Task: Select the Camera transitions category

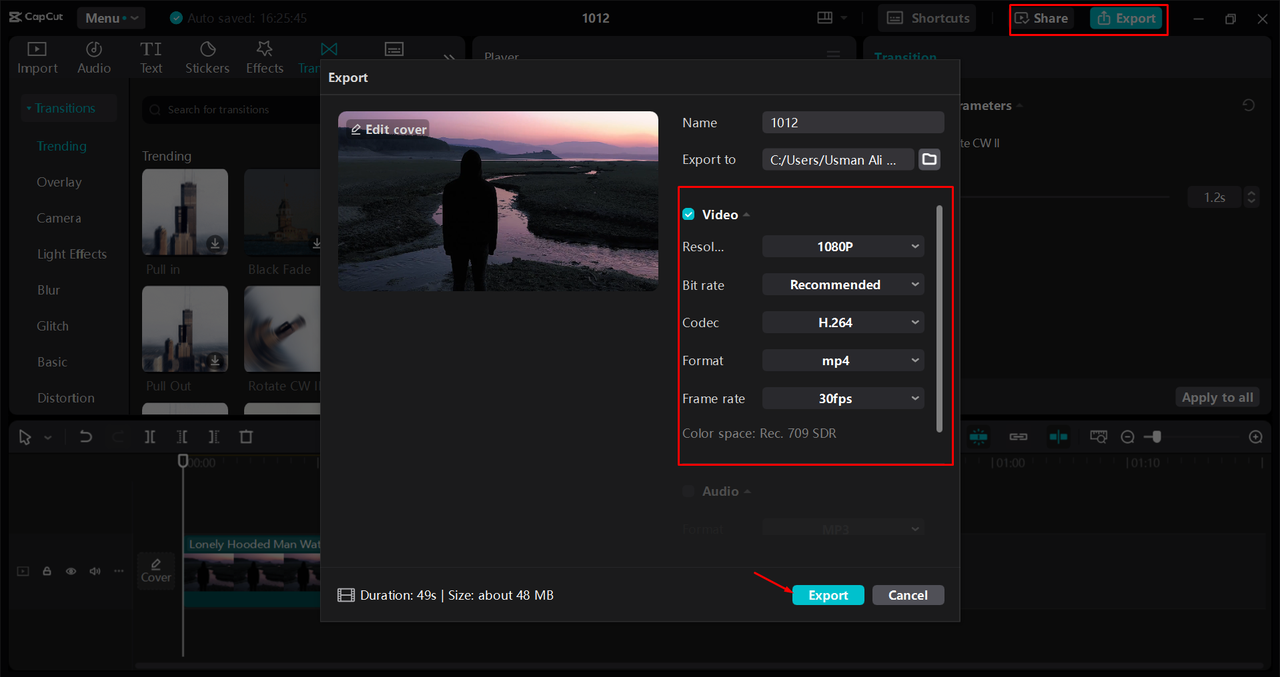Action: pyautogui.click(x=59, y=218)
